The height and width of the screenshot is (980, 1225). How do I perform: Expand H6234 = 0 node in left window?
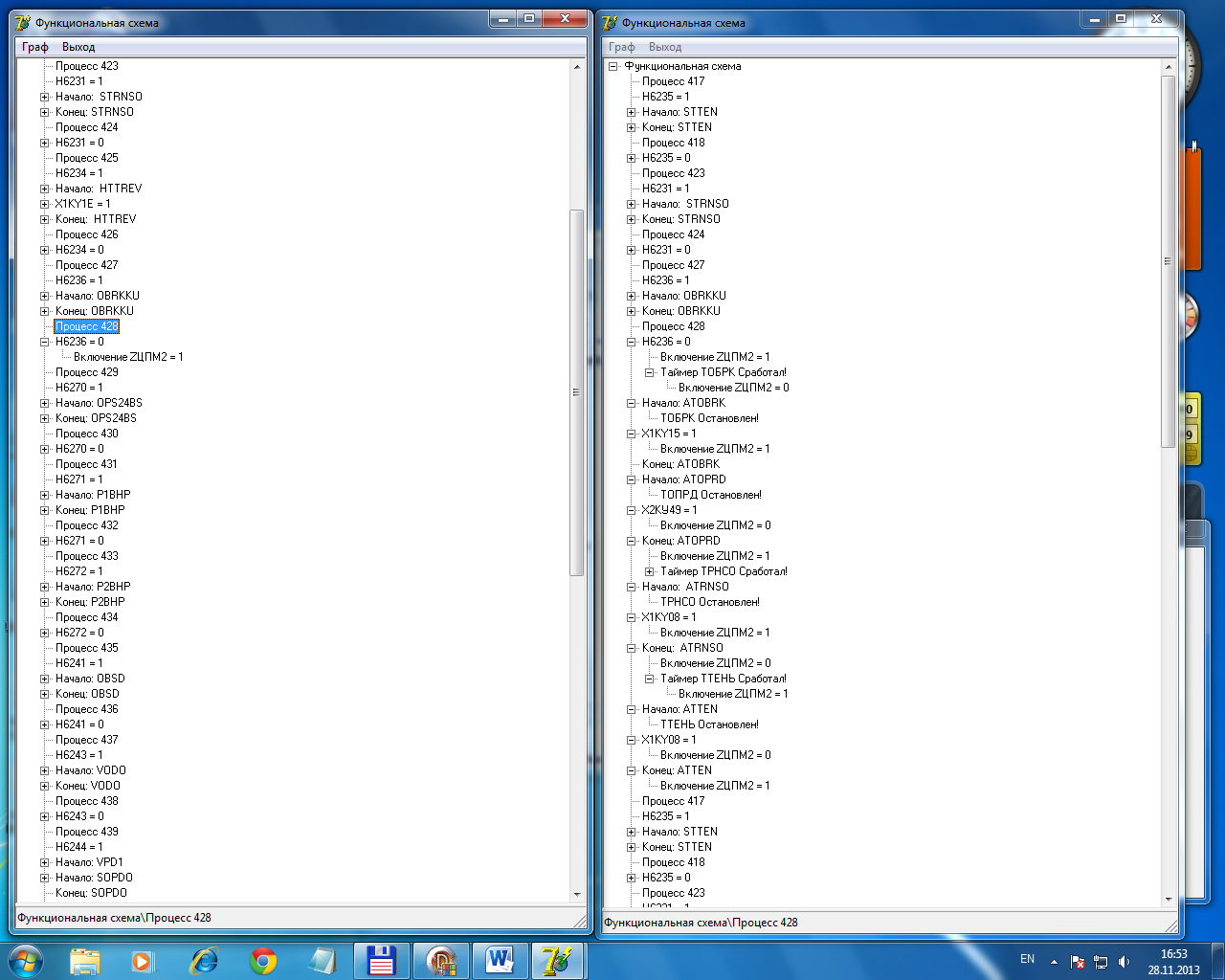tap(44, 250)
